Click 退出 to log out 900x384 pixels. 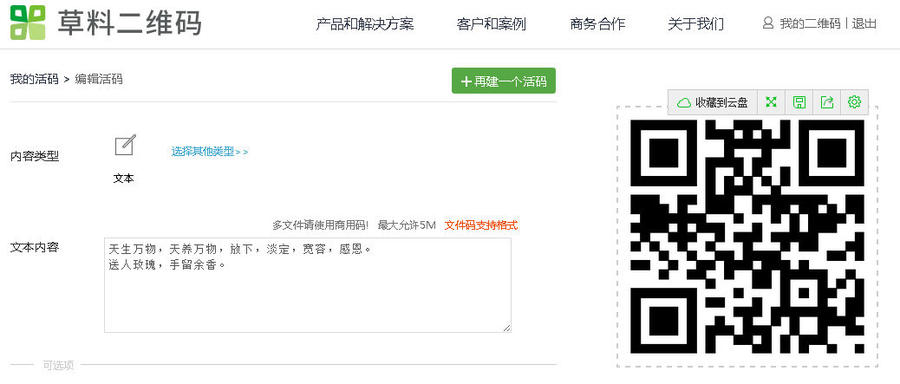pyautogui.click(x=864, y=24)
